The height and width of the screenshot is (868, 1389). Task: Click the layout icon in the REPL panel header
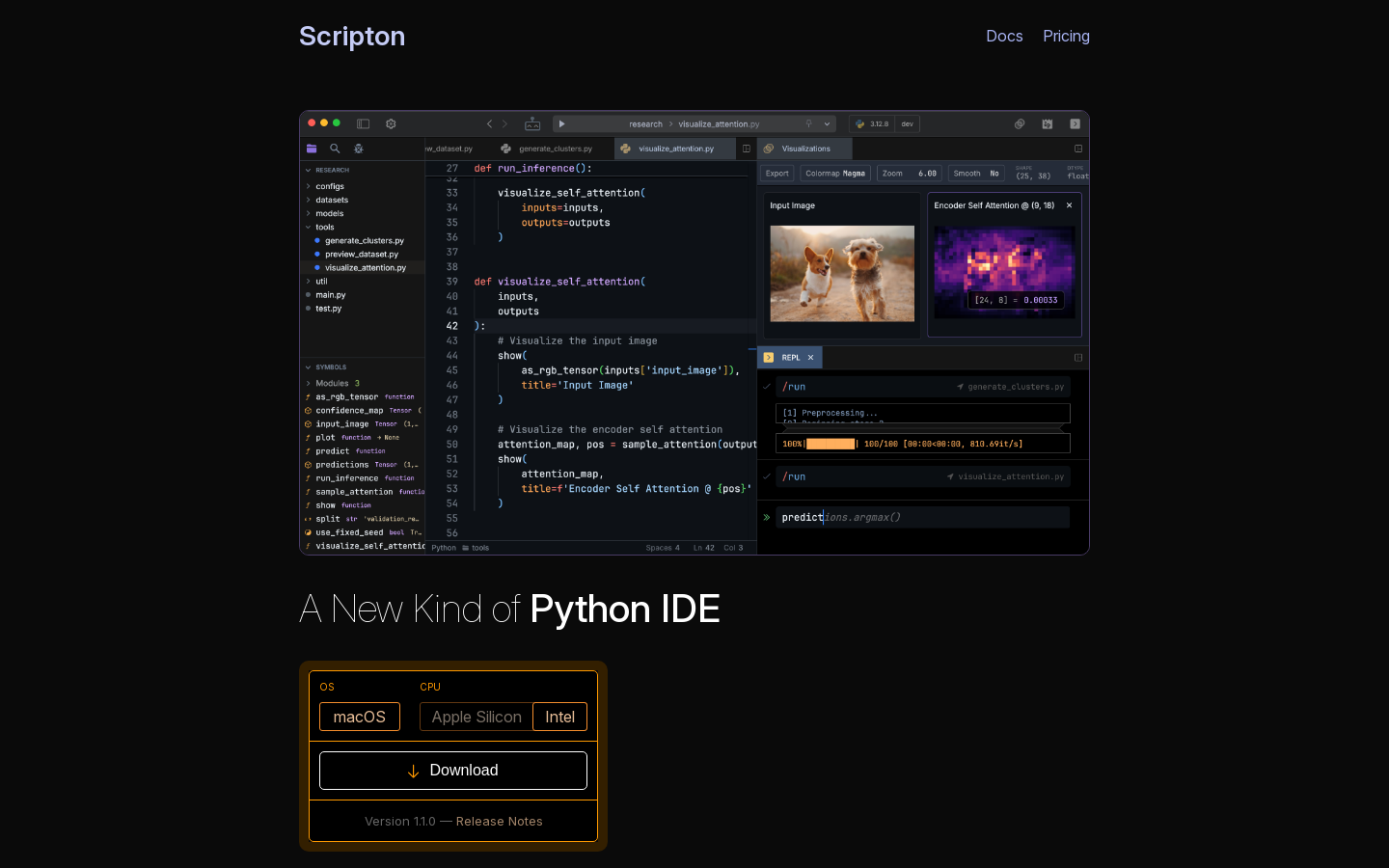pos(1078,357)
